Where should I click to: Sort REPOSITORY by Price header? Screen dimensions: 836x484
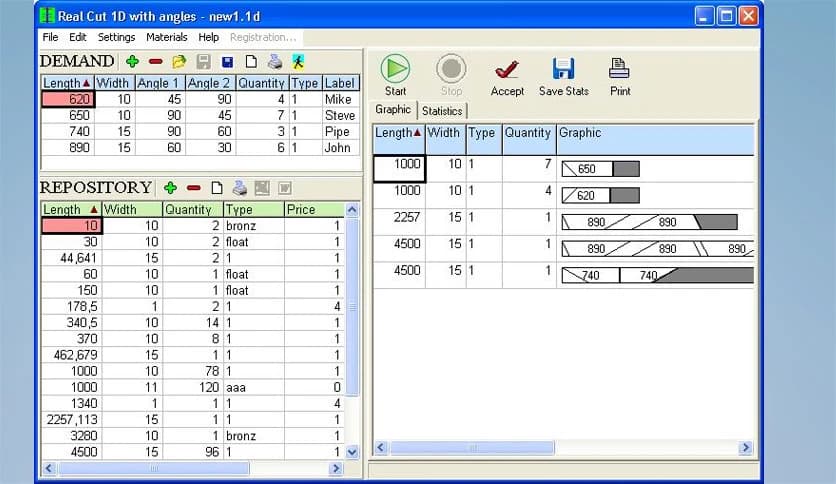[x=314, y=209]
